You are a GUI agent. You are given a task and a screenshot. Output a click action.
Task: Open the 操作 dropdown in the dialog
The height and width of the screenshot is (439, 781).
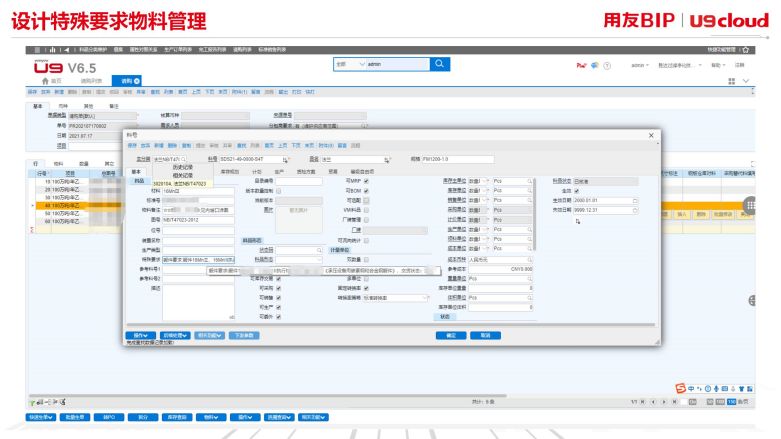[140, 335]
